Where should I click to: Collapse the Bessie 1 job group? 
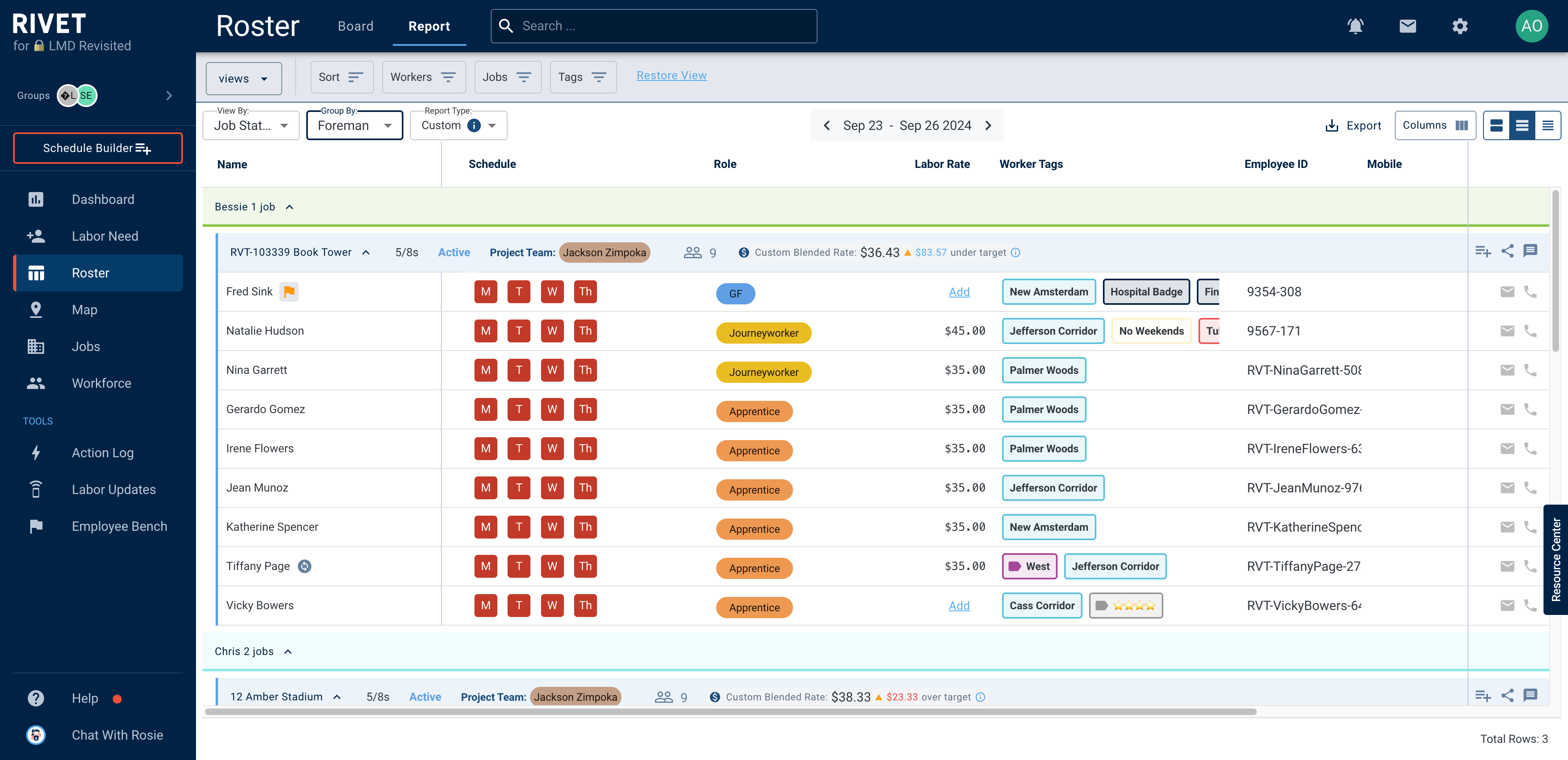tap(290, 207)
